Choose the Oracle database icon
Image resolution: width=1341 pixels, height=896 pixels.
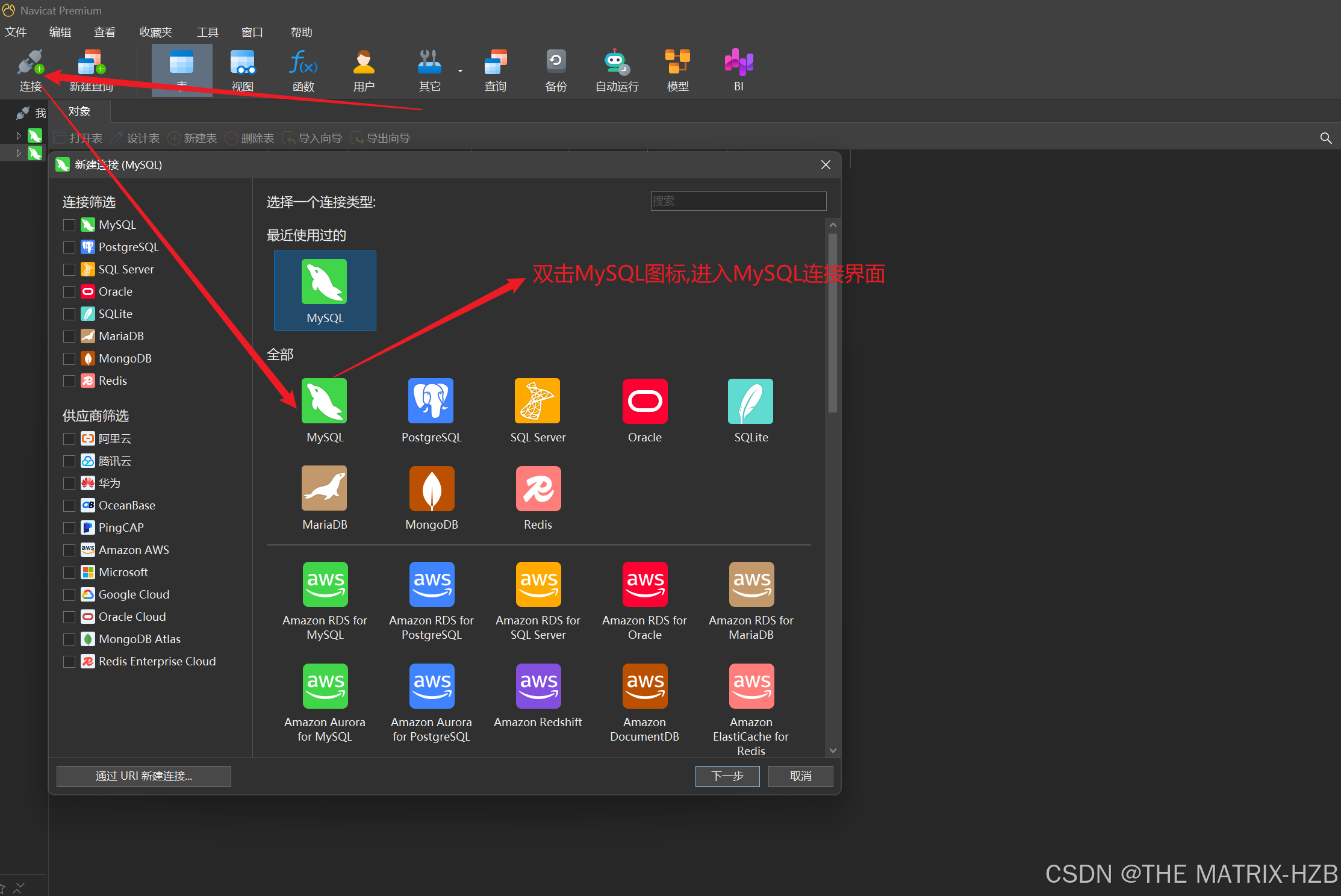point(644,401)
